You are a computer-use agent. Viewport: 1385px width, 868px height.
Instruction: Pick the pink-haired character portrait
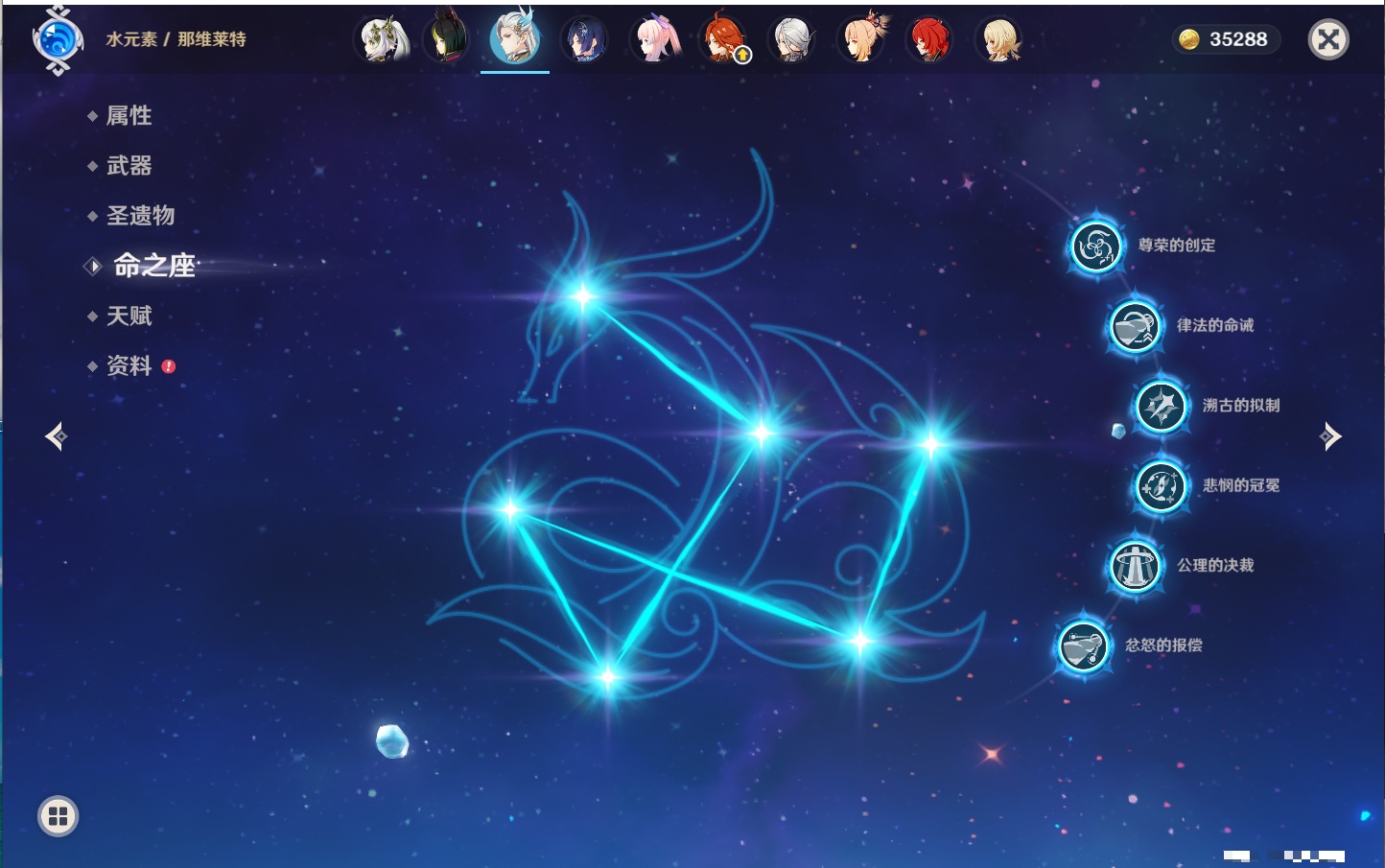[x=656, y=40]
